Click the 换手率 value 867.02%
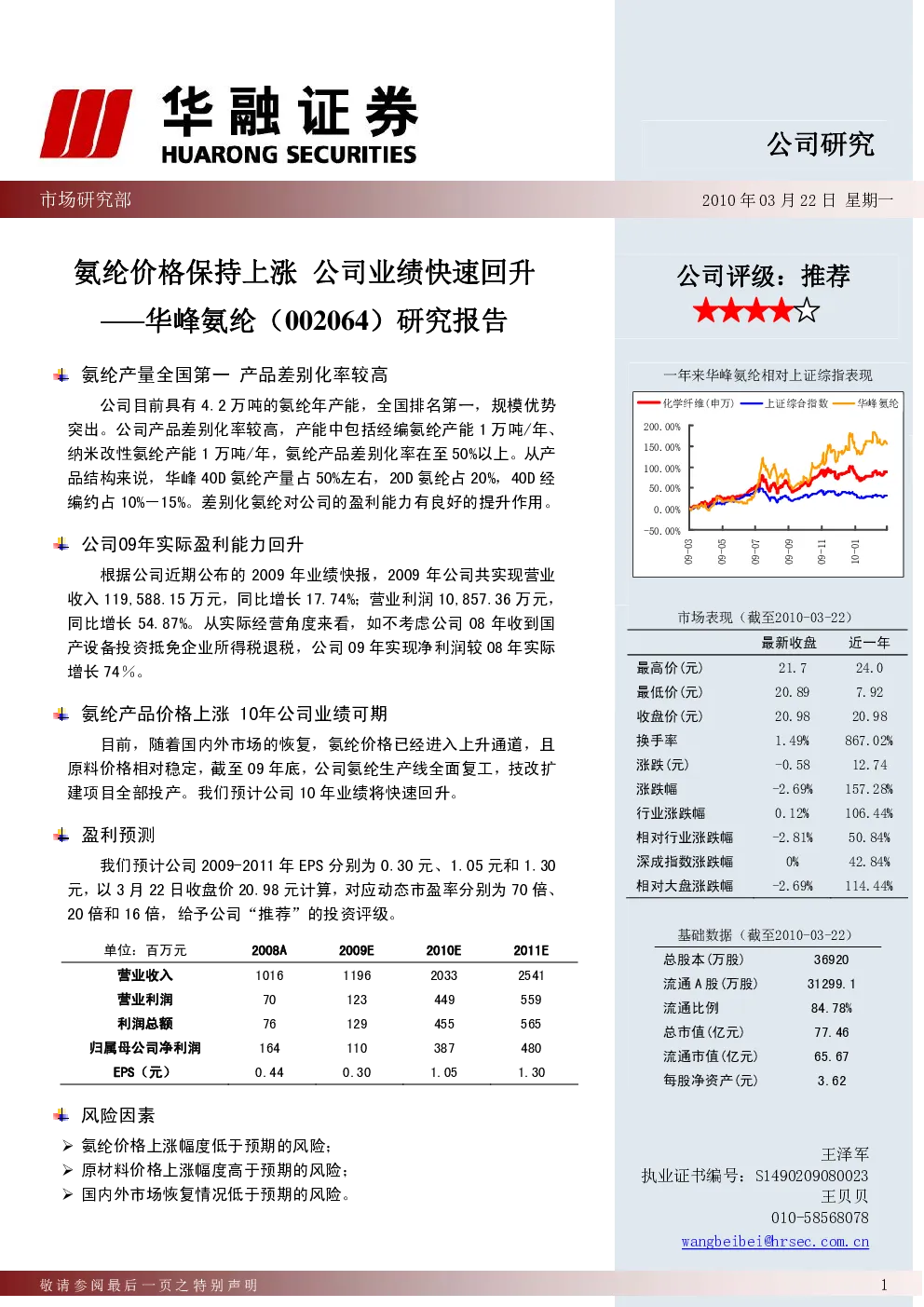The width and height of the screenshot is (924, 1307). pyautogui.click(x=869, y=741)
